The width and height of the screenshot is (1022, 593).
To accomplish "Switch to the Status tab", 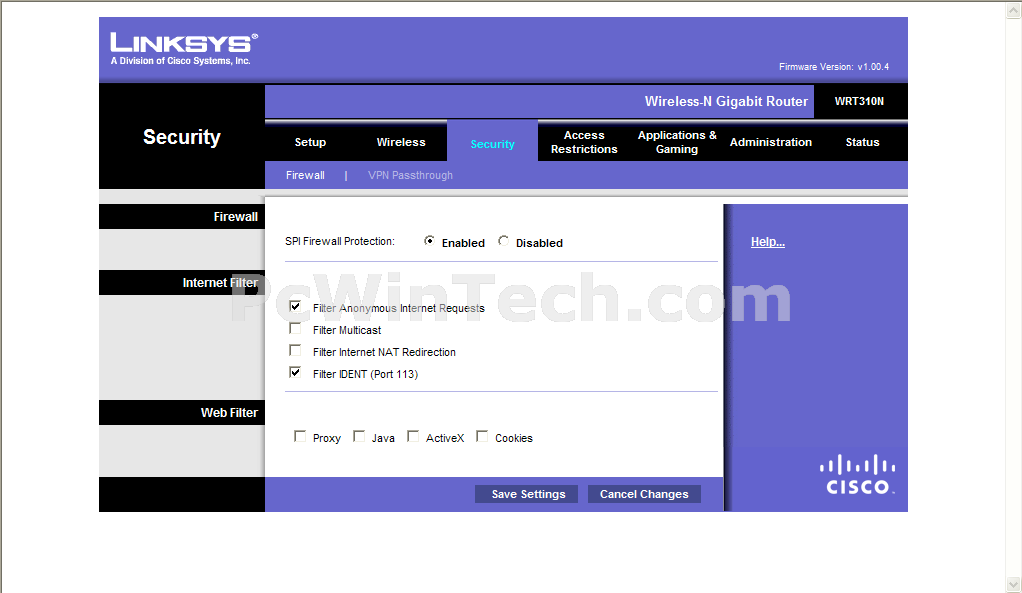I will coord(862,142).
